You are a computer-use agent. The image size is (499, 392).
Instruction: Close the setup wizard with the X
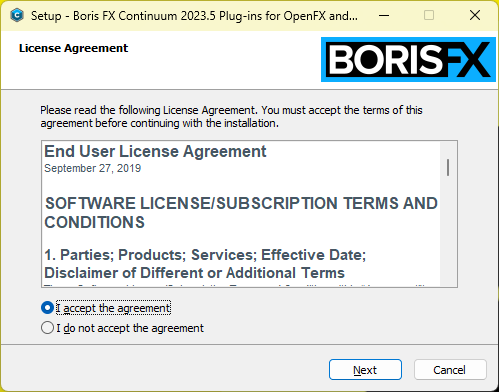(475, 15)
